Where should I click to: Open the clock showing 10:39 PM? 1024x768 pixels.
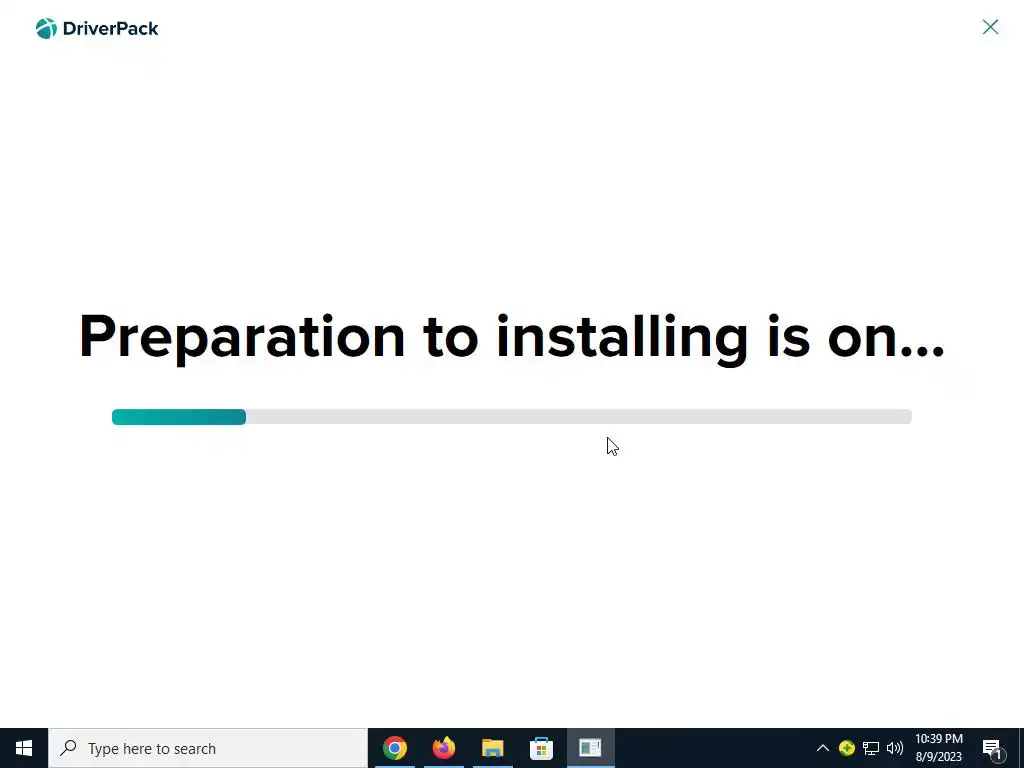pos(938,748)
